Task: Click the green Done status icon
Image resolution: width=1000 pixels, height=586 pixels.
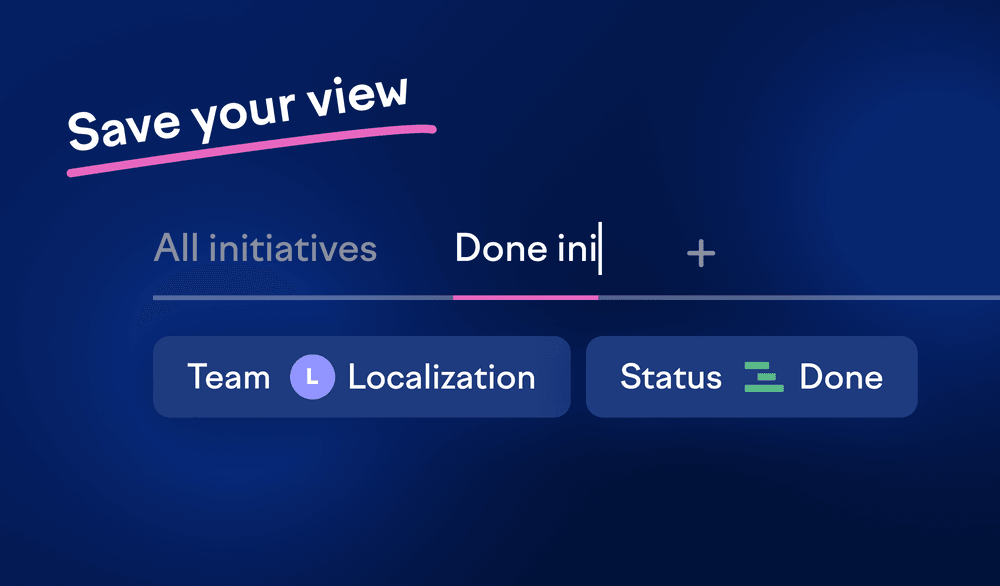Action: pos(764,377)
